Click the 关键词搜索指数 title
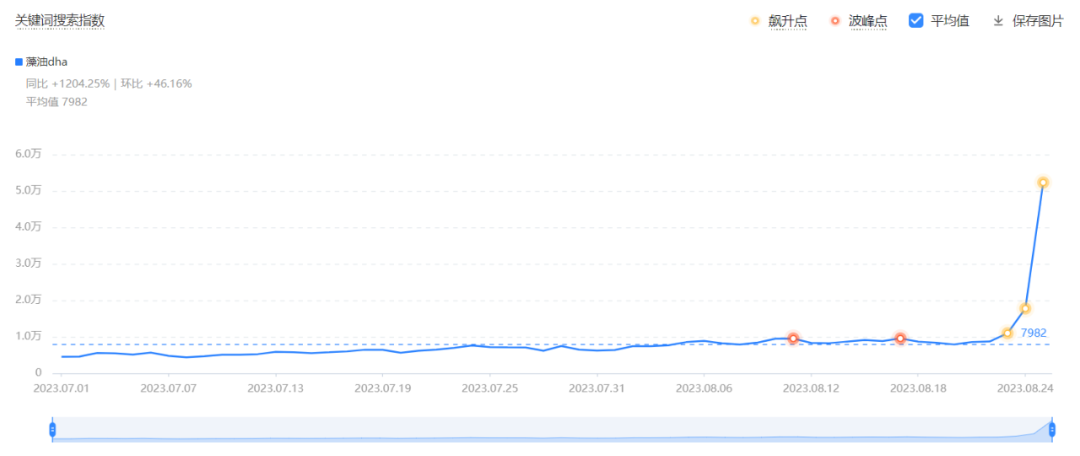1080x456 pixels. 60,20
